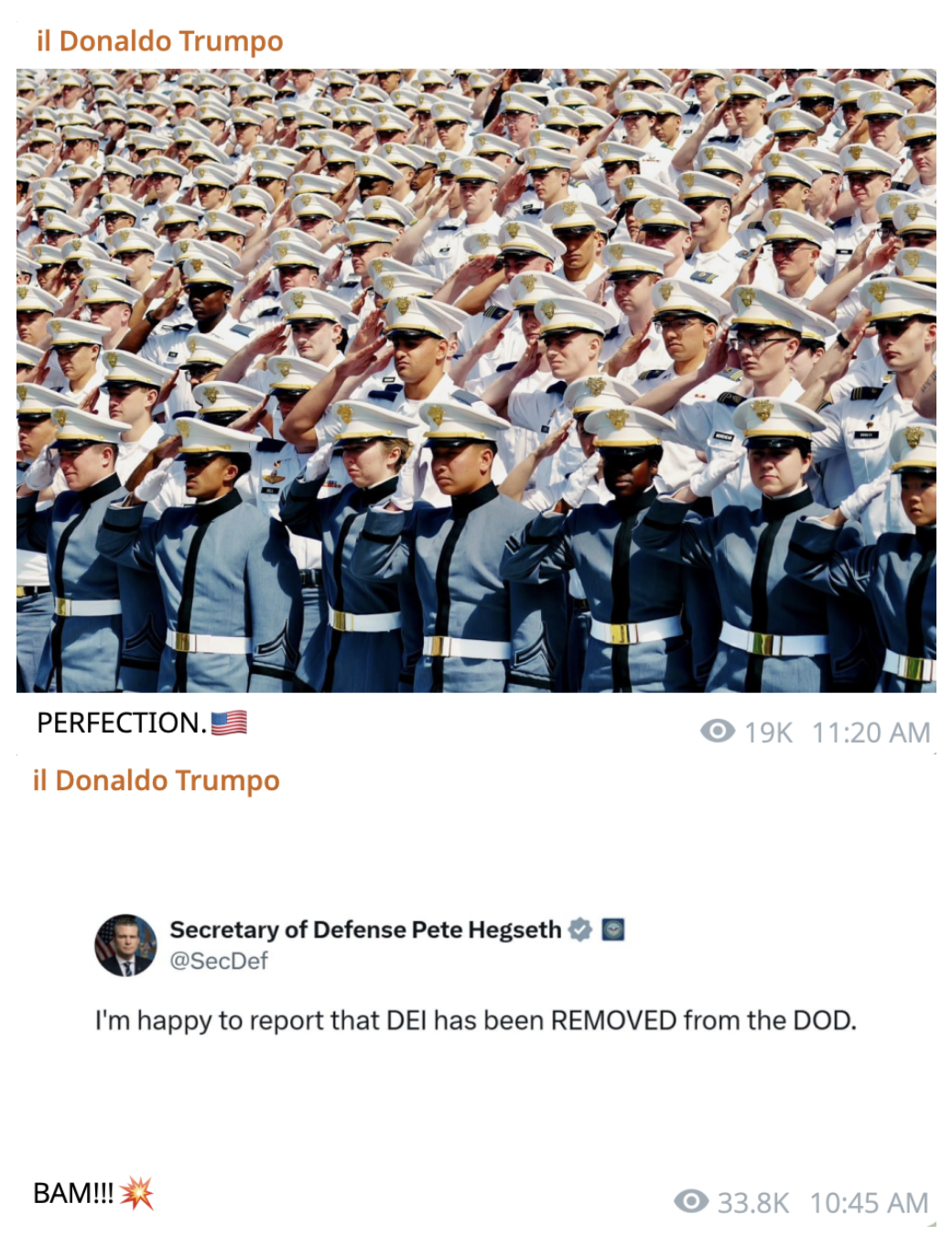The height and width of the screenshot is (1236, 952).
Task: Click the 11:20 AM timestamp
Action: click(x=871, y=732)
